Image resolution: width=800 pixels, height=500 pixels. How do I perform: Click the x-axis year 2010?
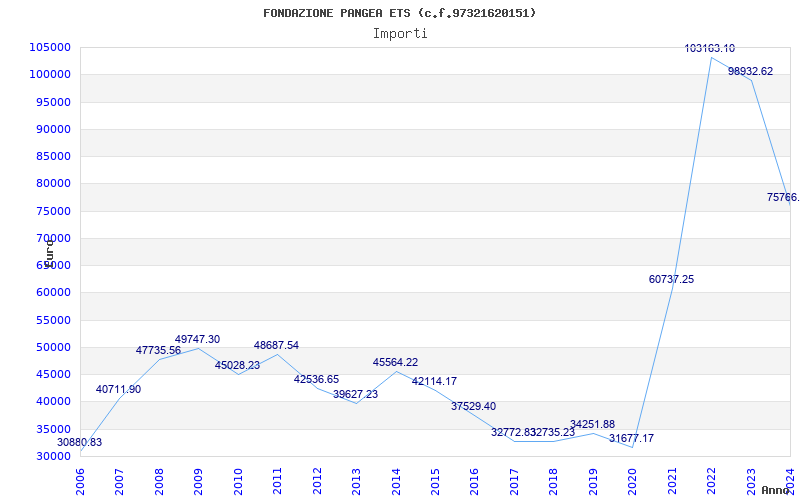tap(238, 481)
